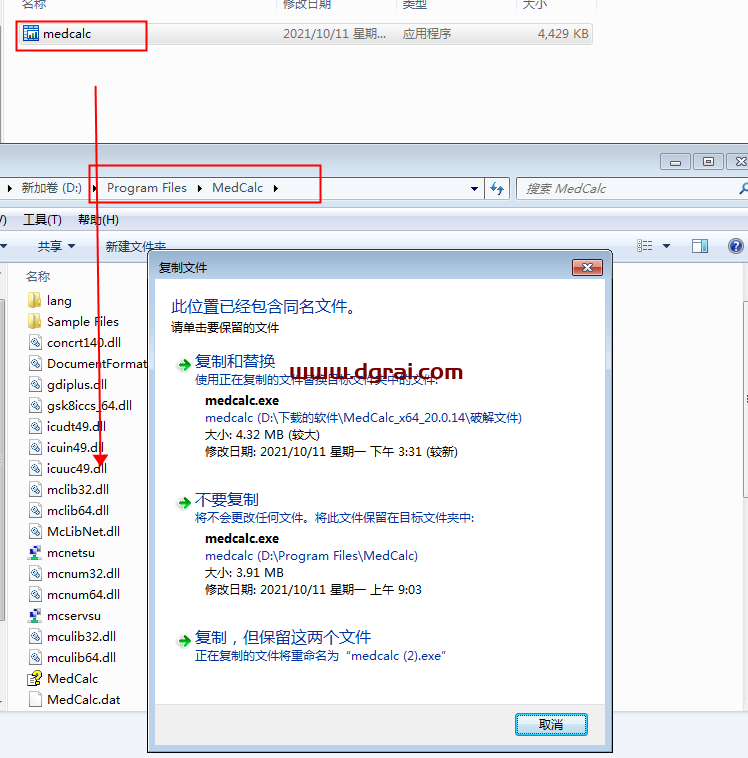This screenshot has height=758, width=748.
Task: Go to Program Files in breadcrumb
Action: click(147, 188)
